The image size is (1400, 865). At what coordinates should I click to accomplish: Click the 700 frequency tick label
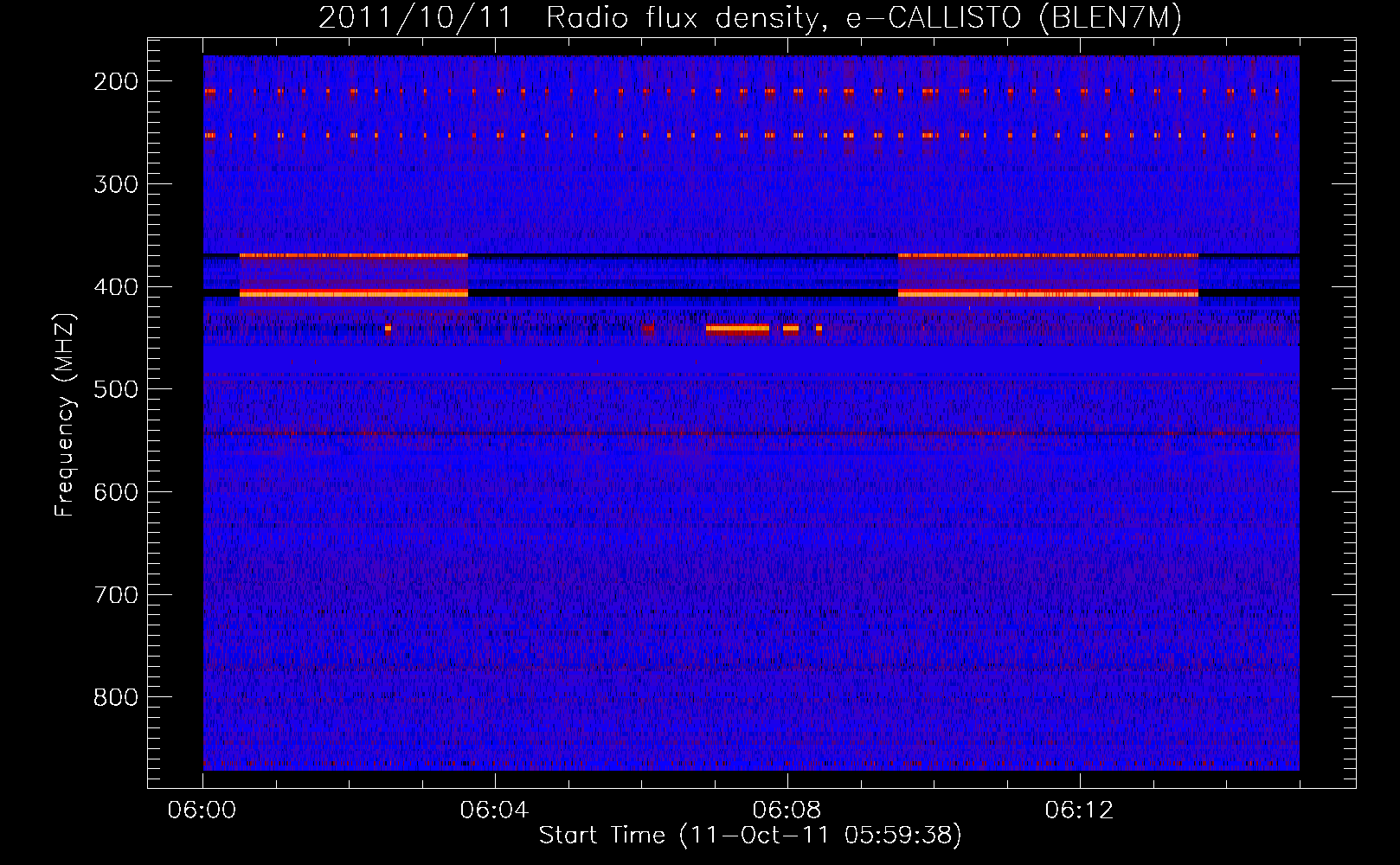tap(116, 595)
